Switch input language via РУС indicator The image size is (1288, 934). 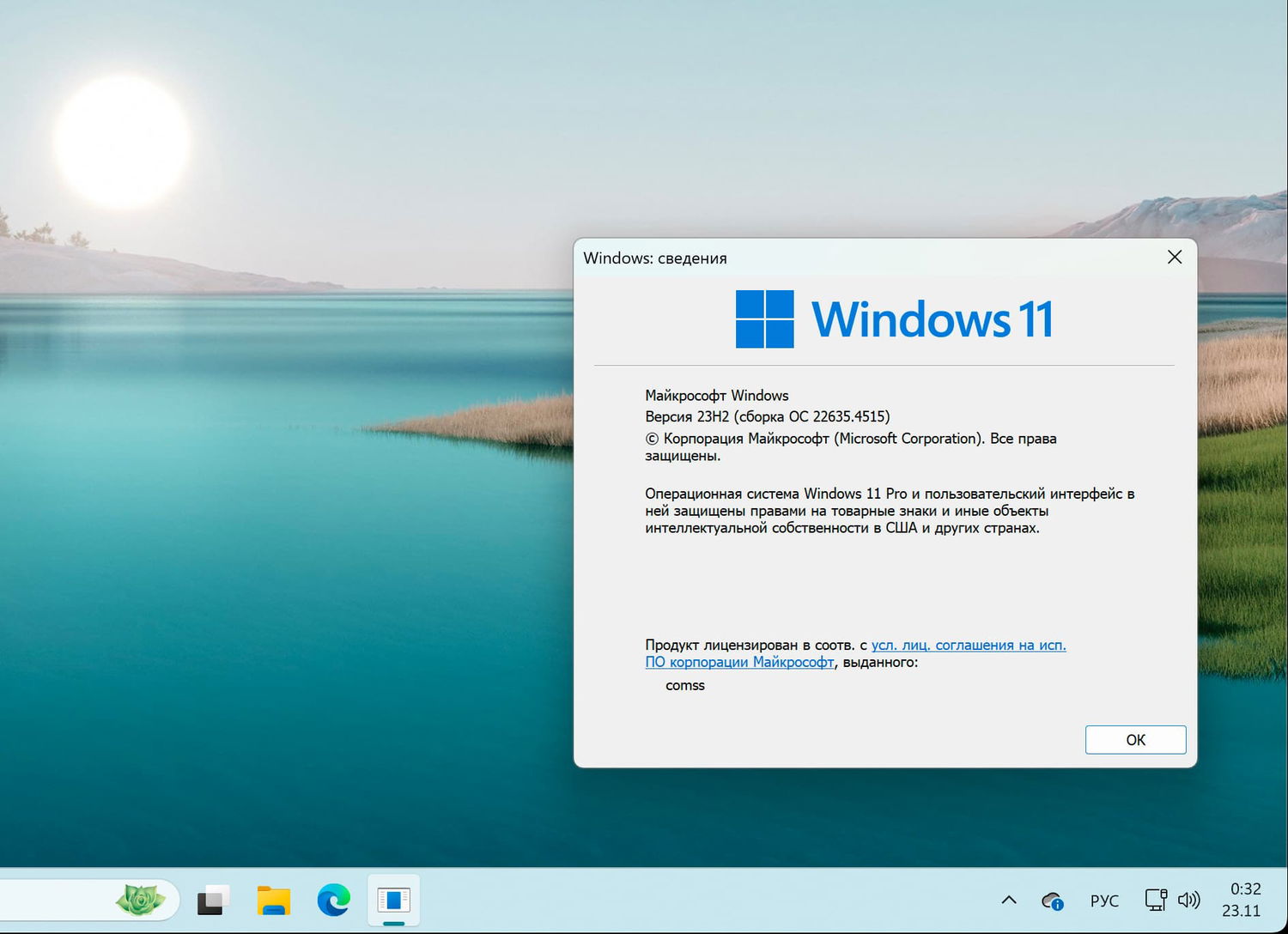1104,900
